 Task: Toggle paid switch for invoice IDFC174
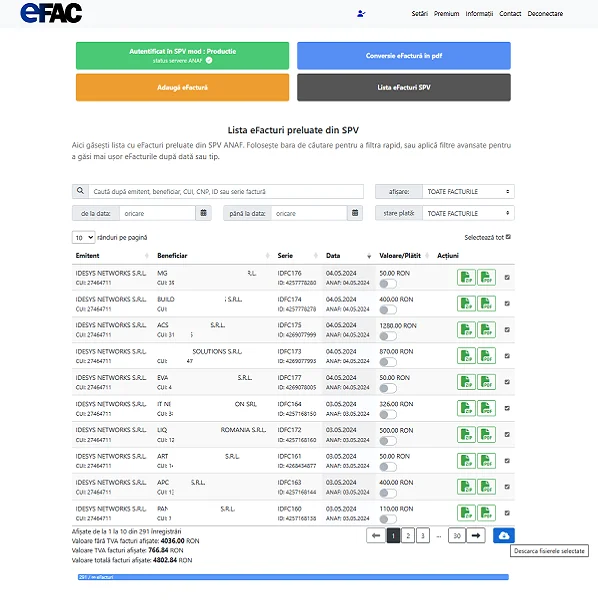(x=388, y=310)
